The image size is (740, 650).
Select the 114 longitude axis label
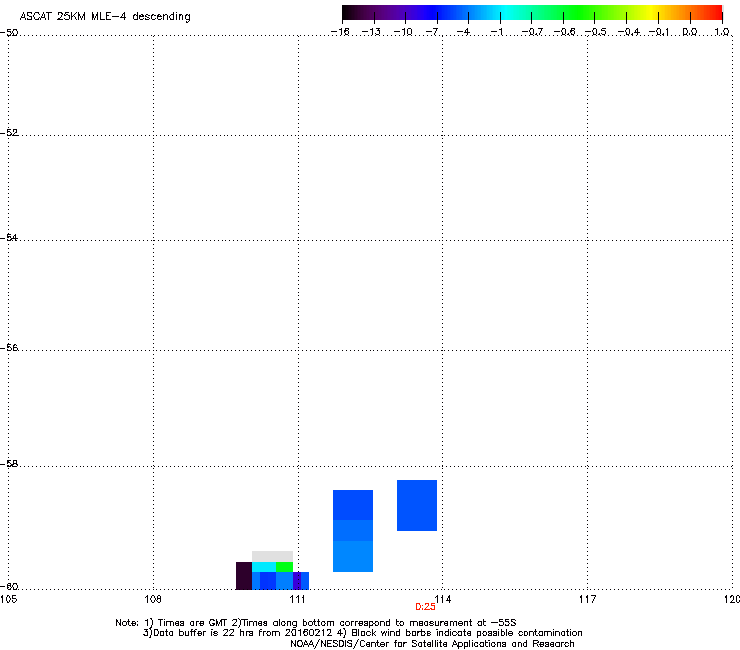pyautogui.click(x=443, y=599)
